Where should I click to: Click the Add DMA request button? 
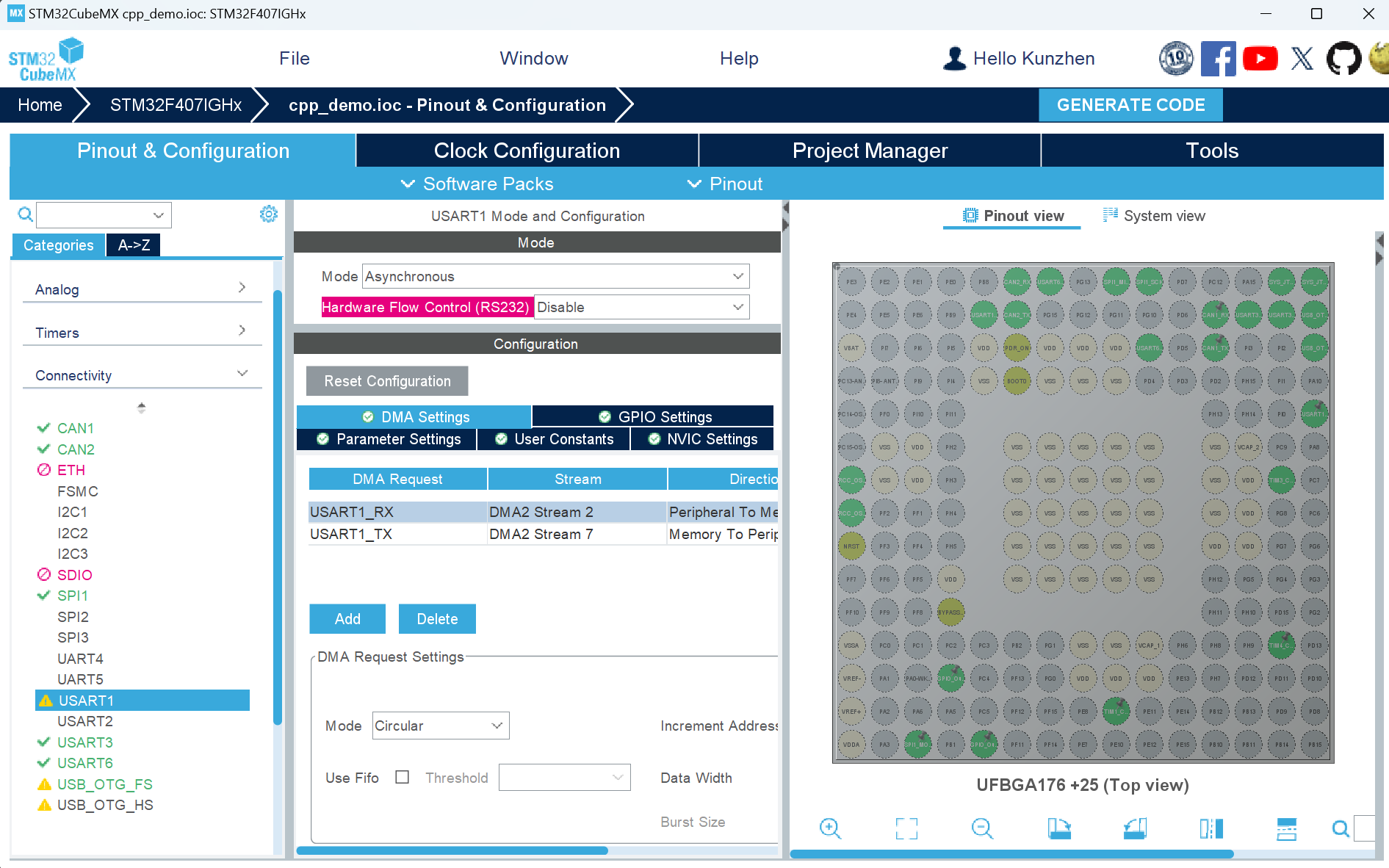coord(347,619)
